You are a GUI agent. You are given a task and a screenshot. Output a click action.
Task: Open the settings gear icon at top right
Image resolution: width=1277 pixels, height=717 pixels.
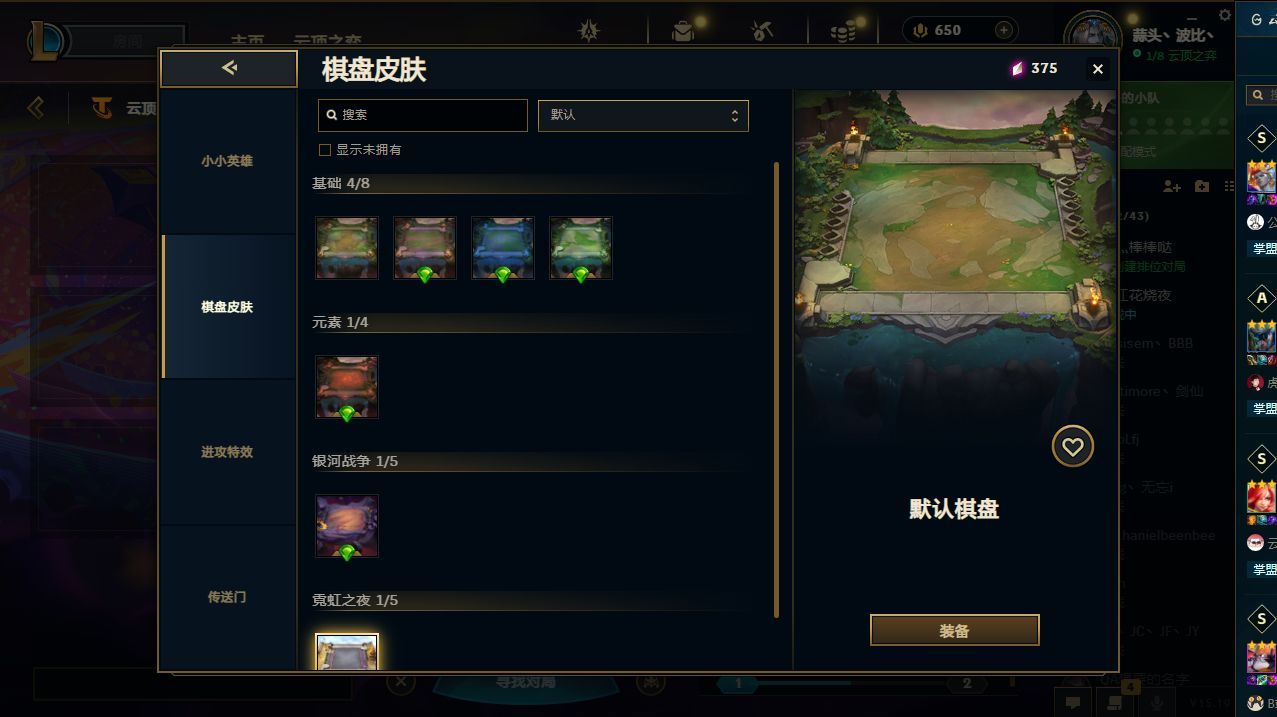[1224, 15]
